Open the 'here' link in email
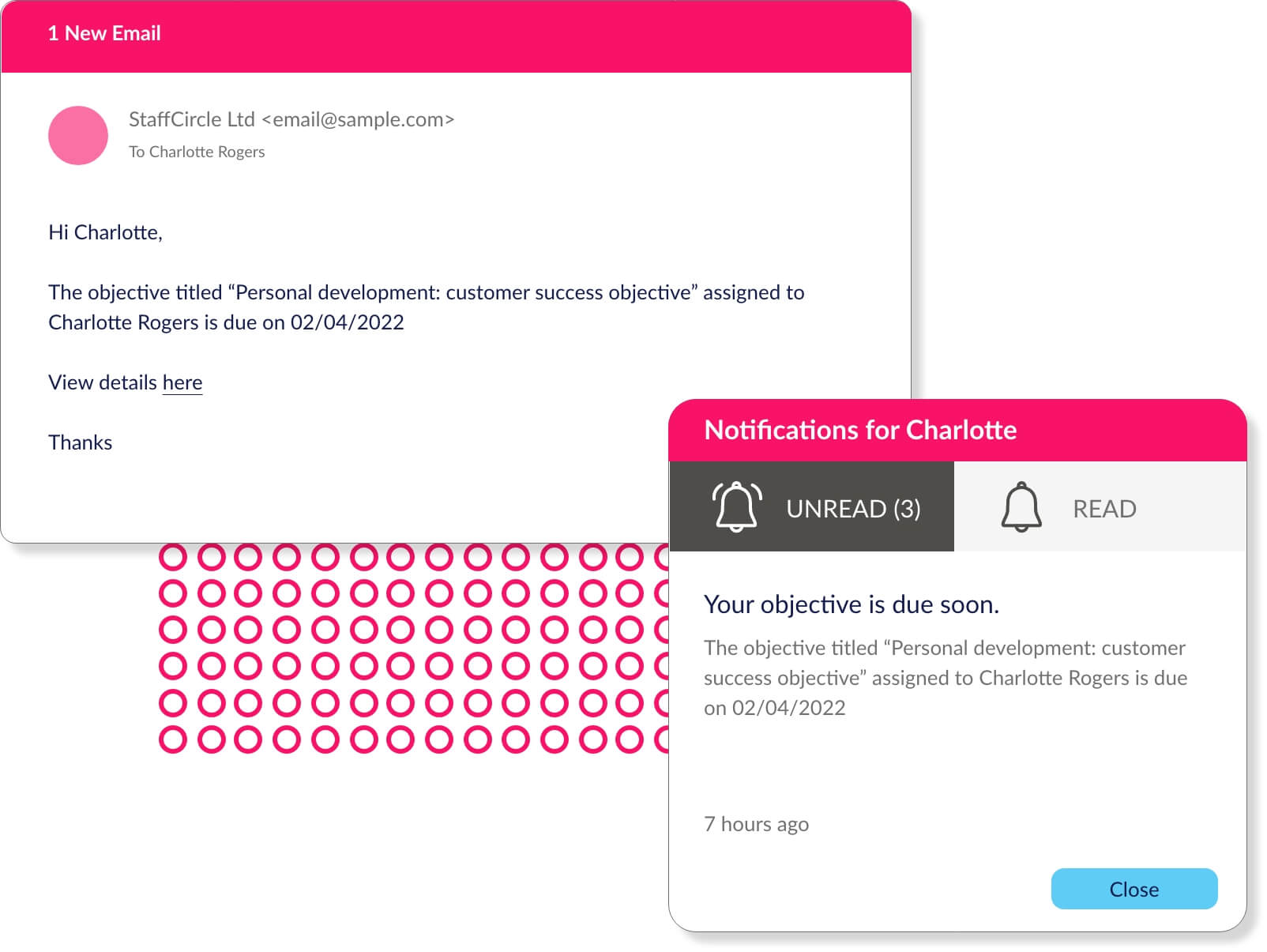 pyautogui.click(x=182, y=382)
